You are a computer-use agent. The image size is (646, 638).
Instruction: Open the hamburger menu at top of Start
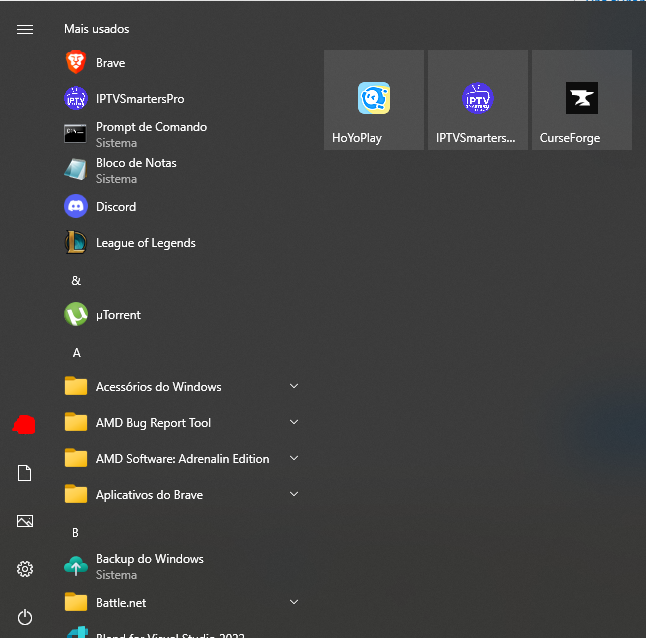tap(25, 29)
